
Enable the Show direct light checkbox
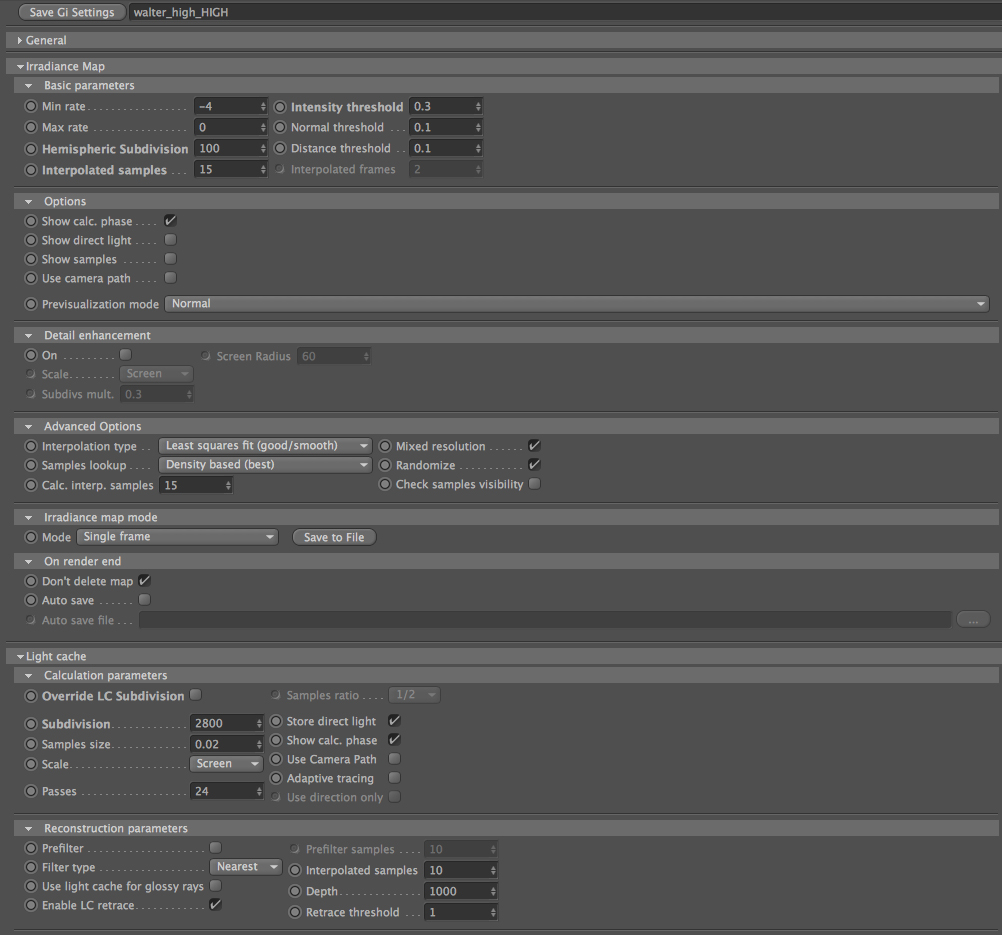(170, 240)
